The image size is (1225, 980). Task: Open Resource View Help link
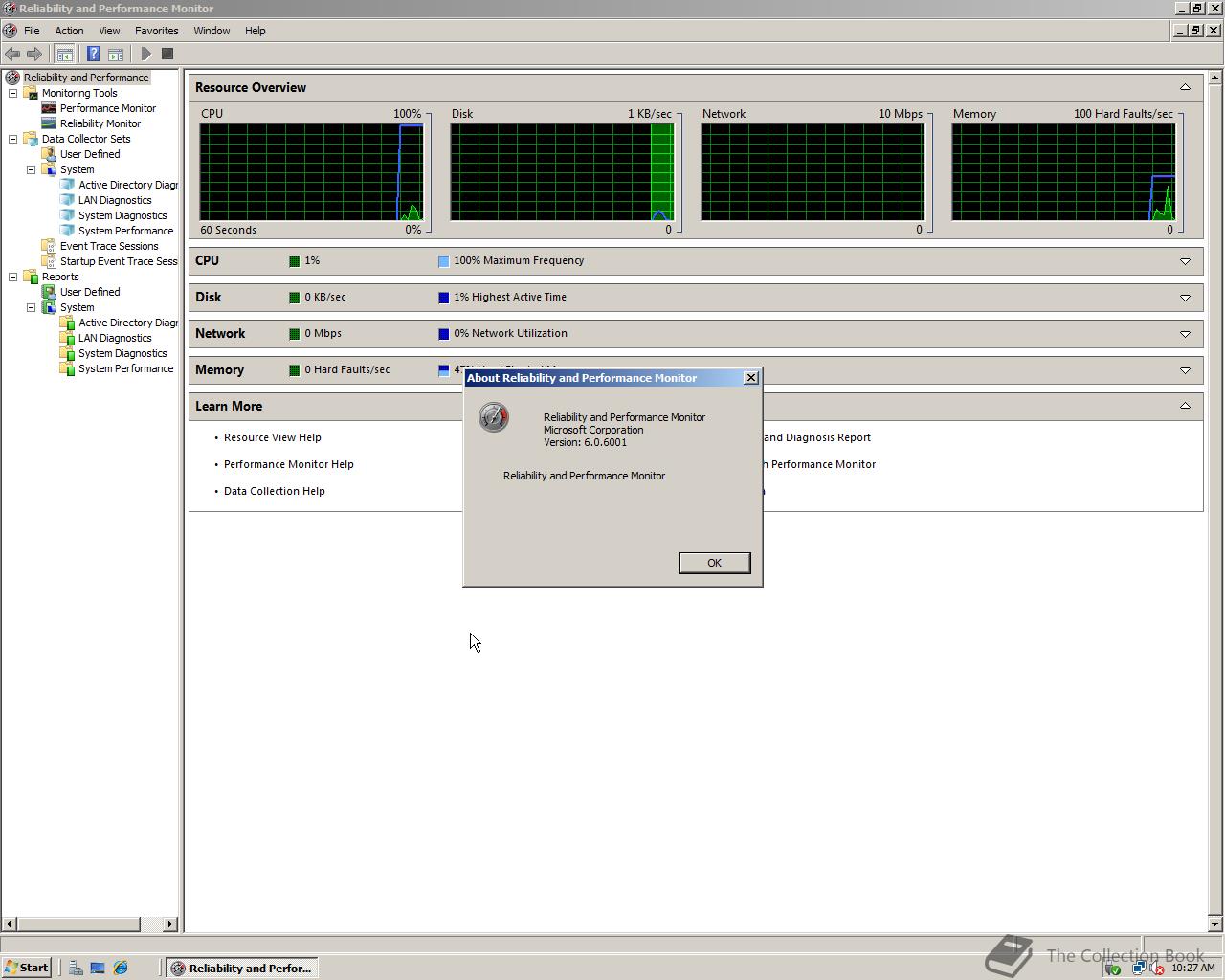click(x=273, y=437)
